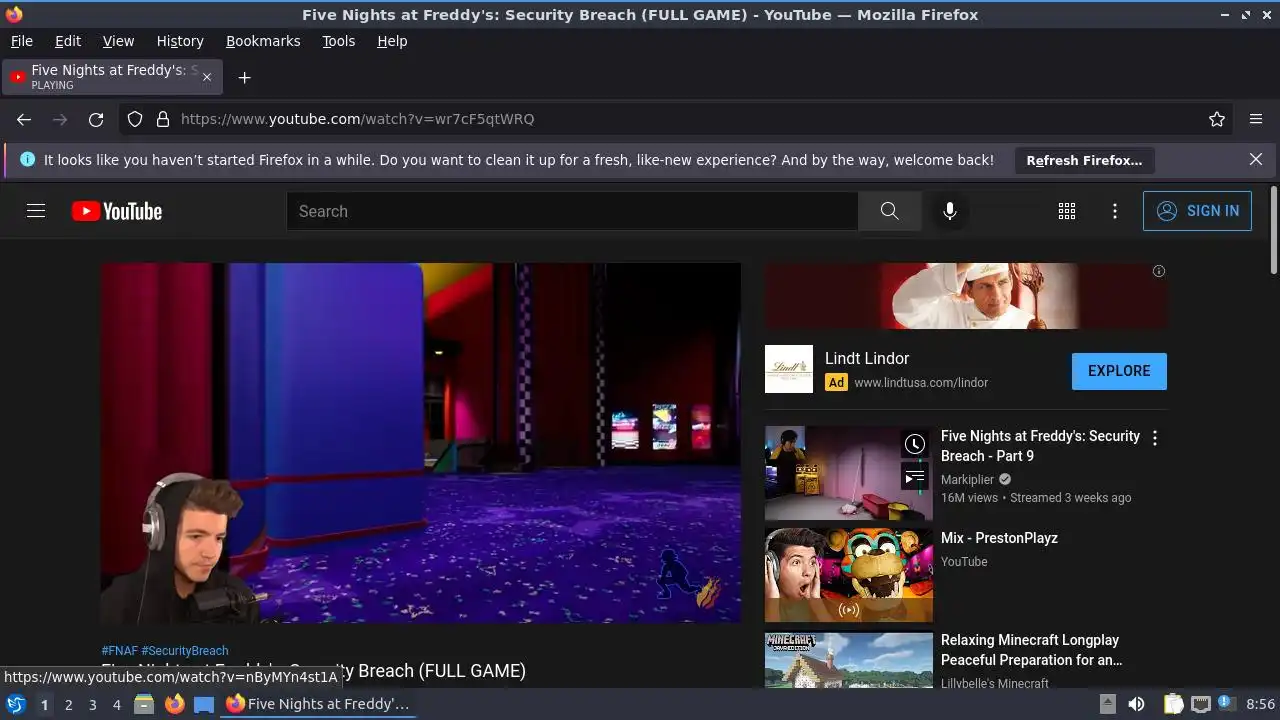Select Firefox window in taskbar
This screenshot has width=1280, height=720.
[x=318, y=704]
